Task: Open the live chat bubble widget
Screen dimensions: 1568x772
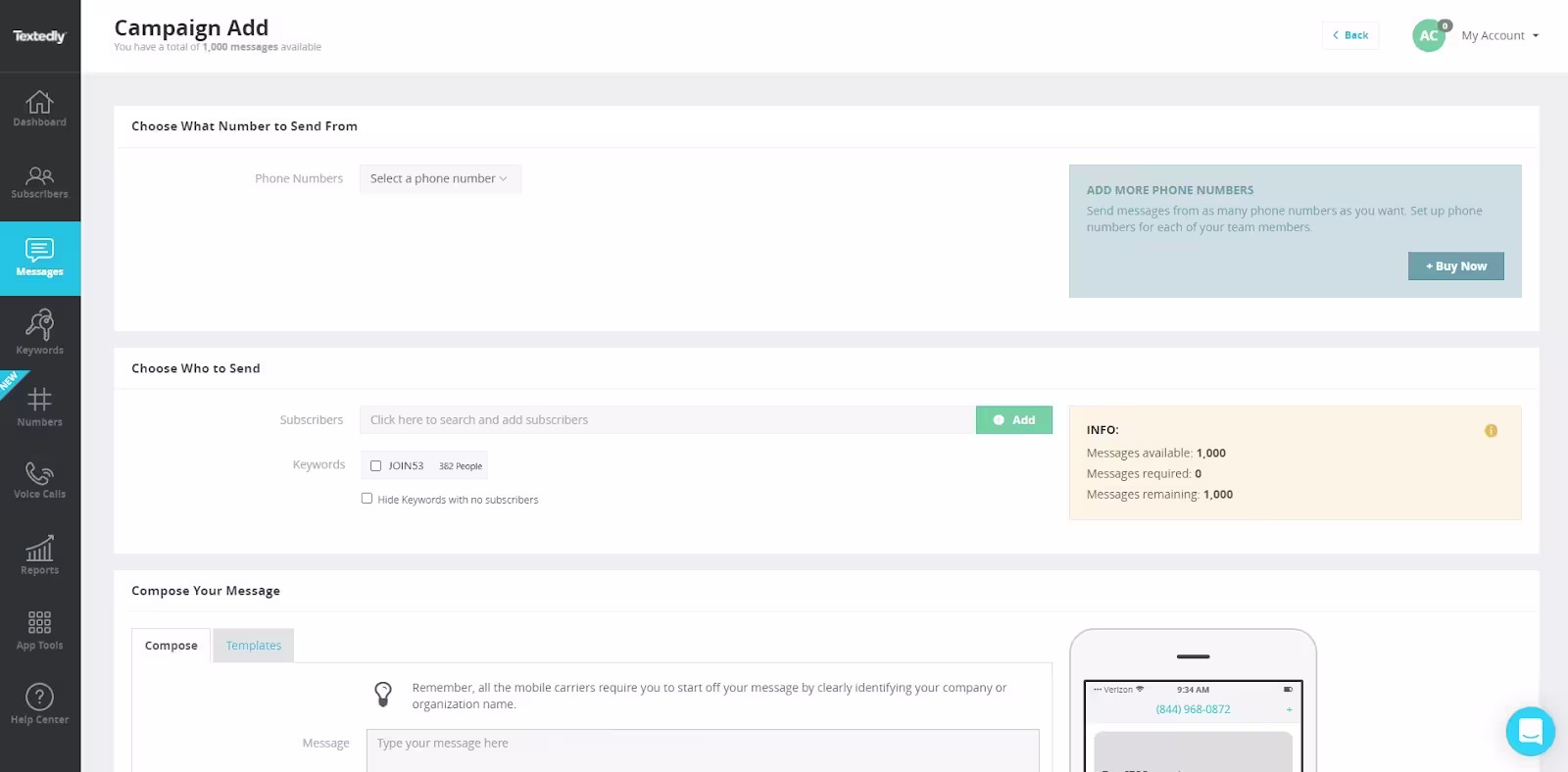Action: coord(1530,731)
